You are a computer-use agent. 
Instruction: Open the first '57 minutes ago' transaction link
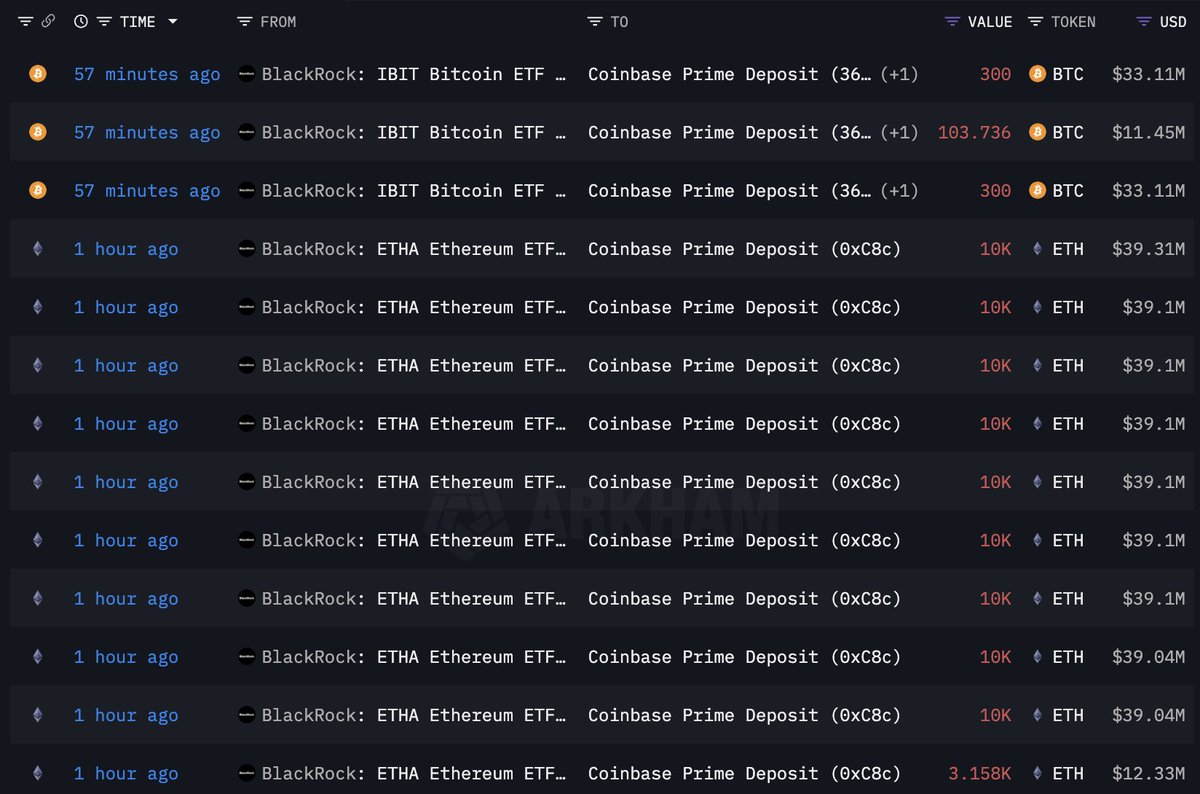147,74
